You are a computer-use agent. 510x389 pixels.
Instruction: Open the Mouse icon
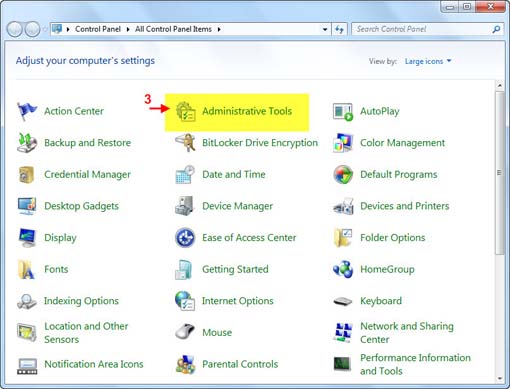(x=185, y=331)
